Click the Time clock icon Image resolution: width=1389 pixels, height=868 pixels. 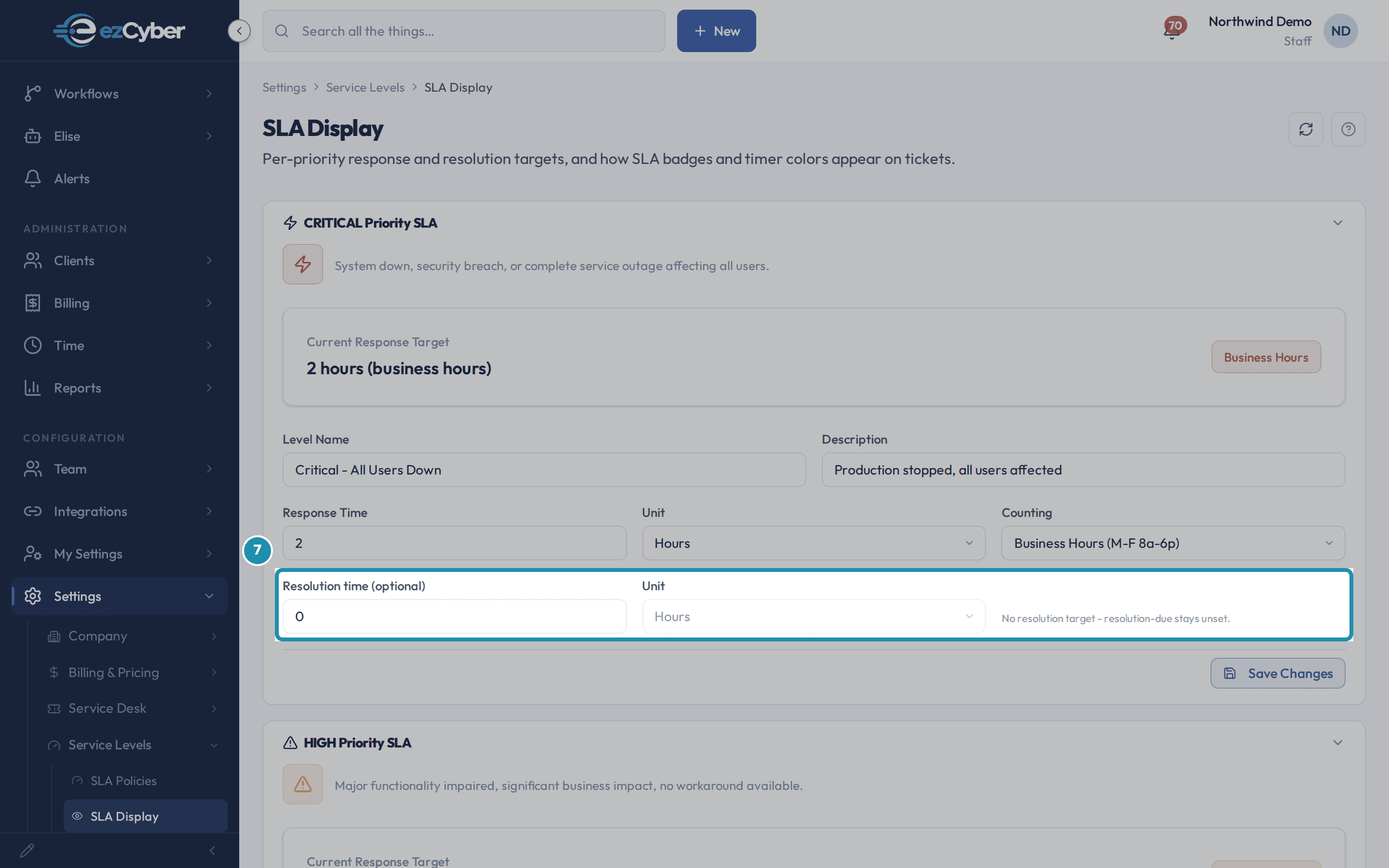(x=33, y=346)
